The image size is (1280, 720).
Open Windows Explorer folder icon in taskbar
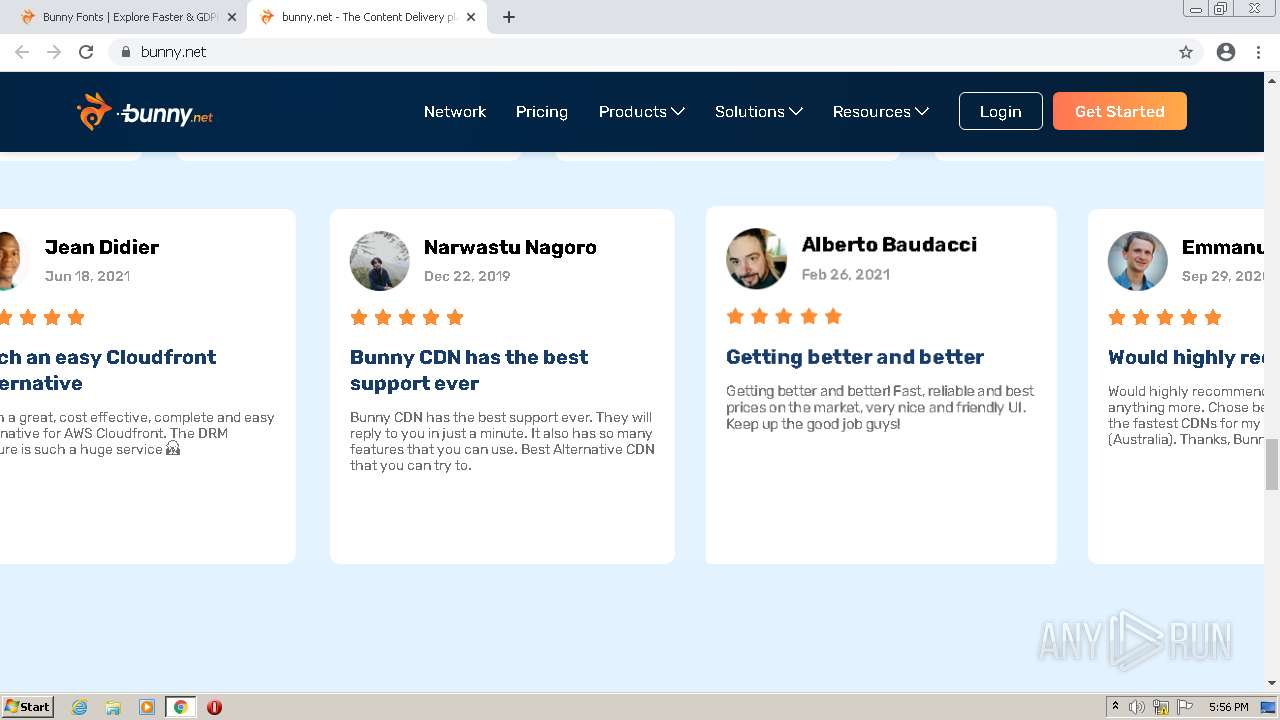click(113, 707)
